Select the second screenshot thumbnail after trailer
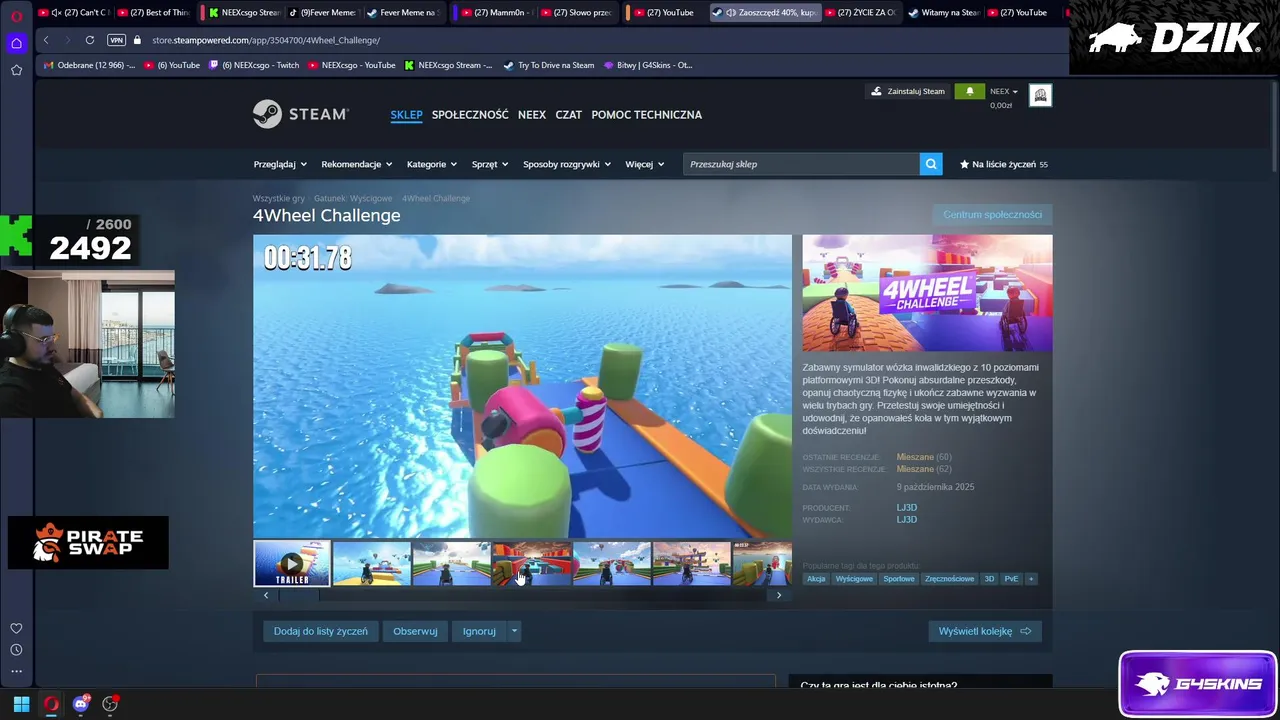The width and height of the screenshot is (1280, 720). pyautogui.click(x=452, y=563)
